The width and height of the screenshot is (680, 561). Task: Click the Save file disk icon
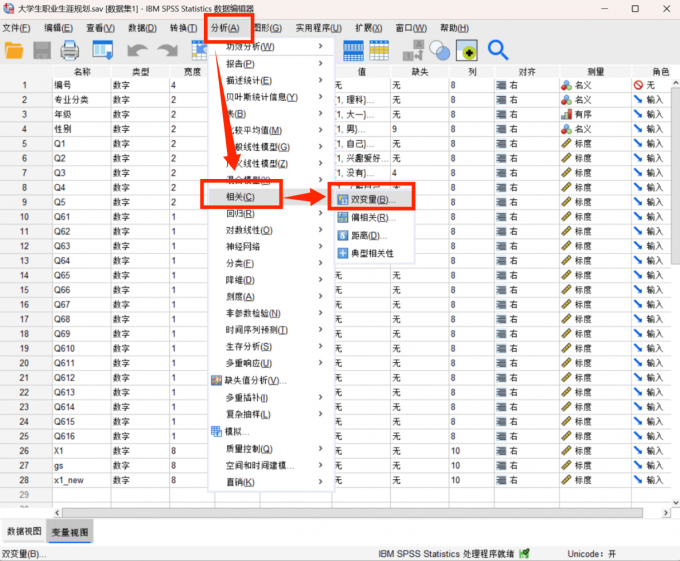tap(42, 50)
